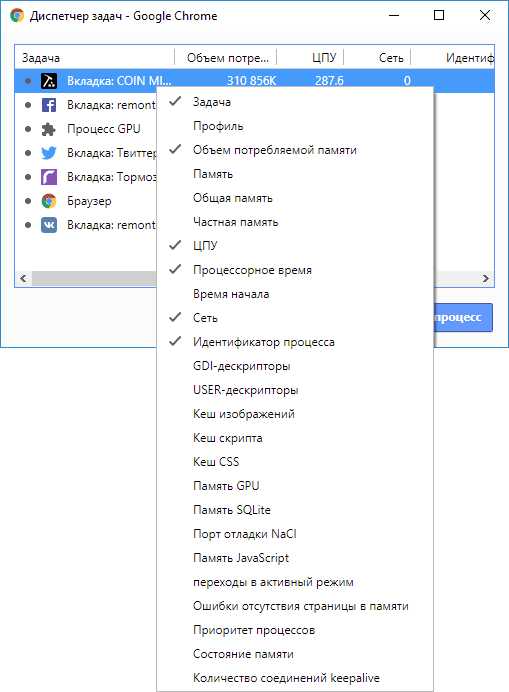Click the Facebook tab favicon
Image resolution: width=509 pixels, height=692 pixels.
coord(49,105)
